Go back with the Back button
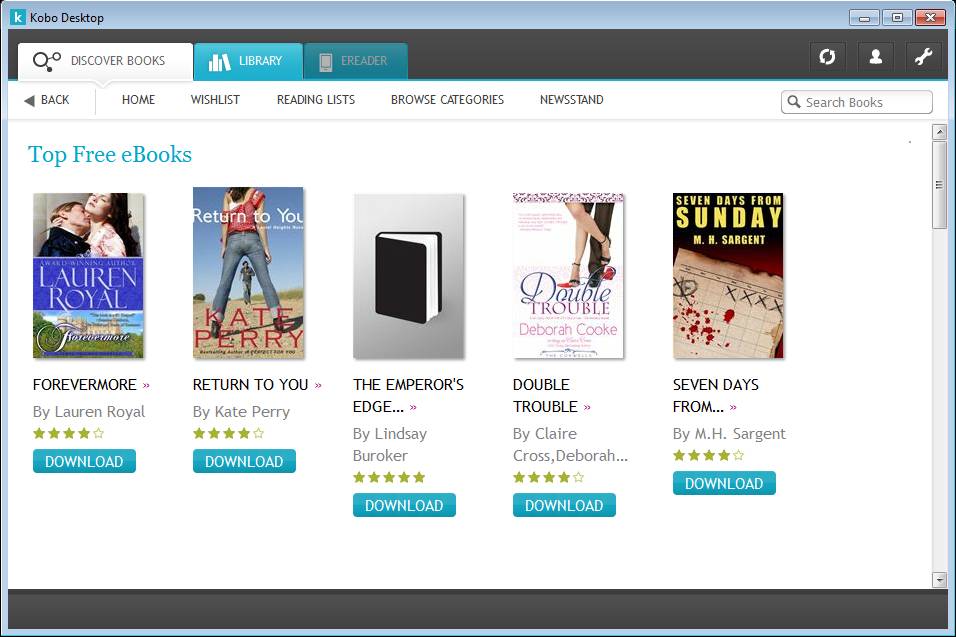Image resolution: width=956 pixels, height=637 pixels. click(x=47, y=100)
